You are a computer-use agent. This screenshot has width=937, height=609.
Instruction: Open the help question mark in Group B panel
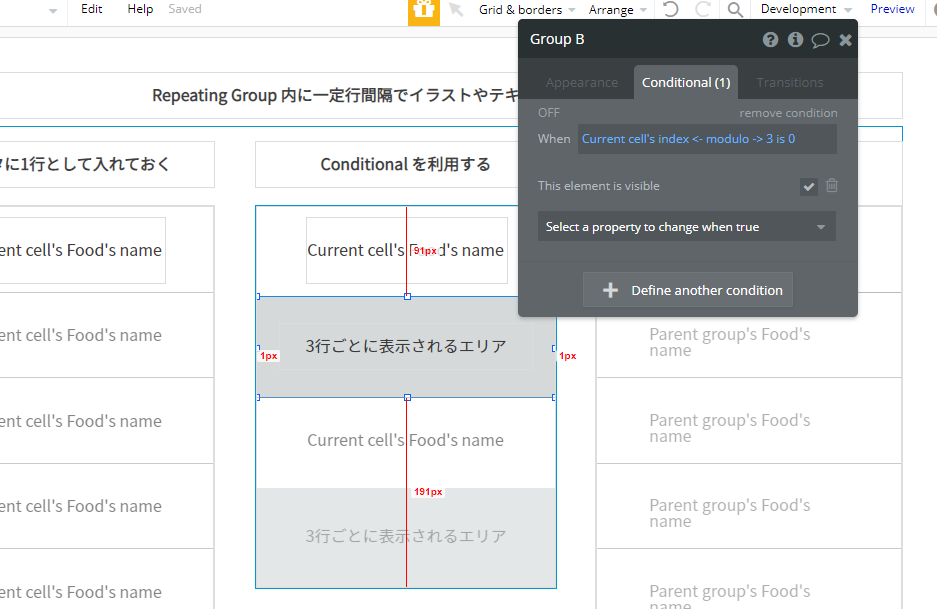pyautogui.click(x=770, y=39)
